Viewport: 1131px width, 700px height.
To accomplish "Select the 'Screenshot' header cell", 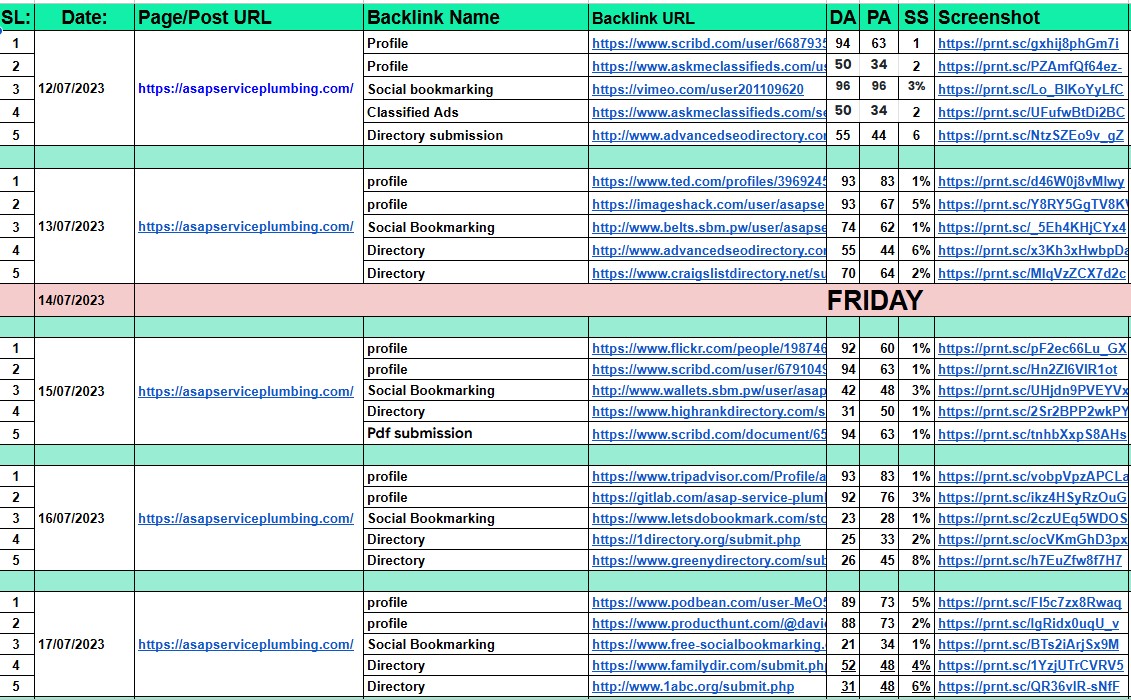I will click(1033, 17).
